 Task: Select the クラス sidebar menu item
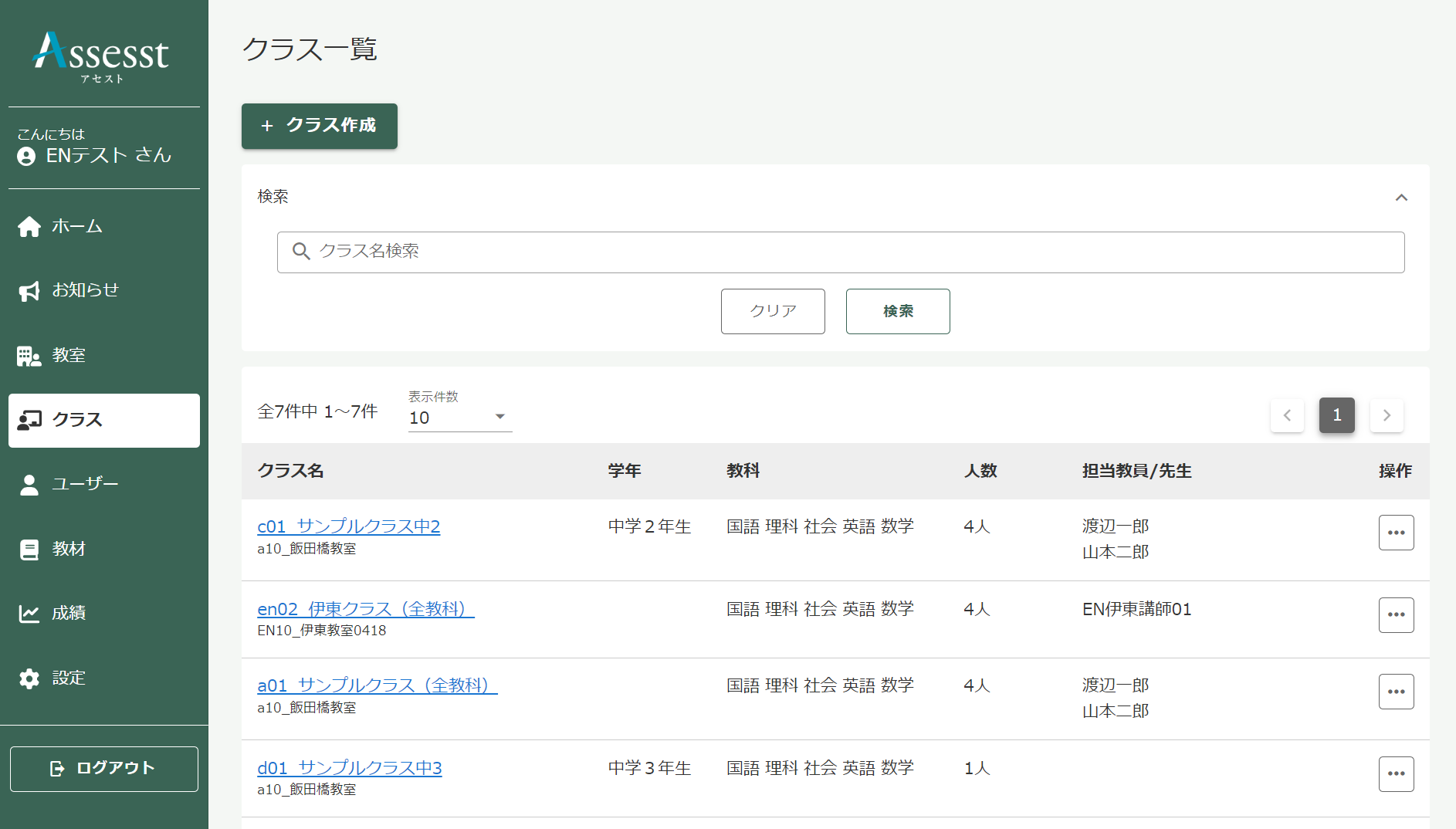point(104,421)
